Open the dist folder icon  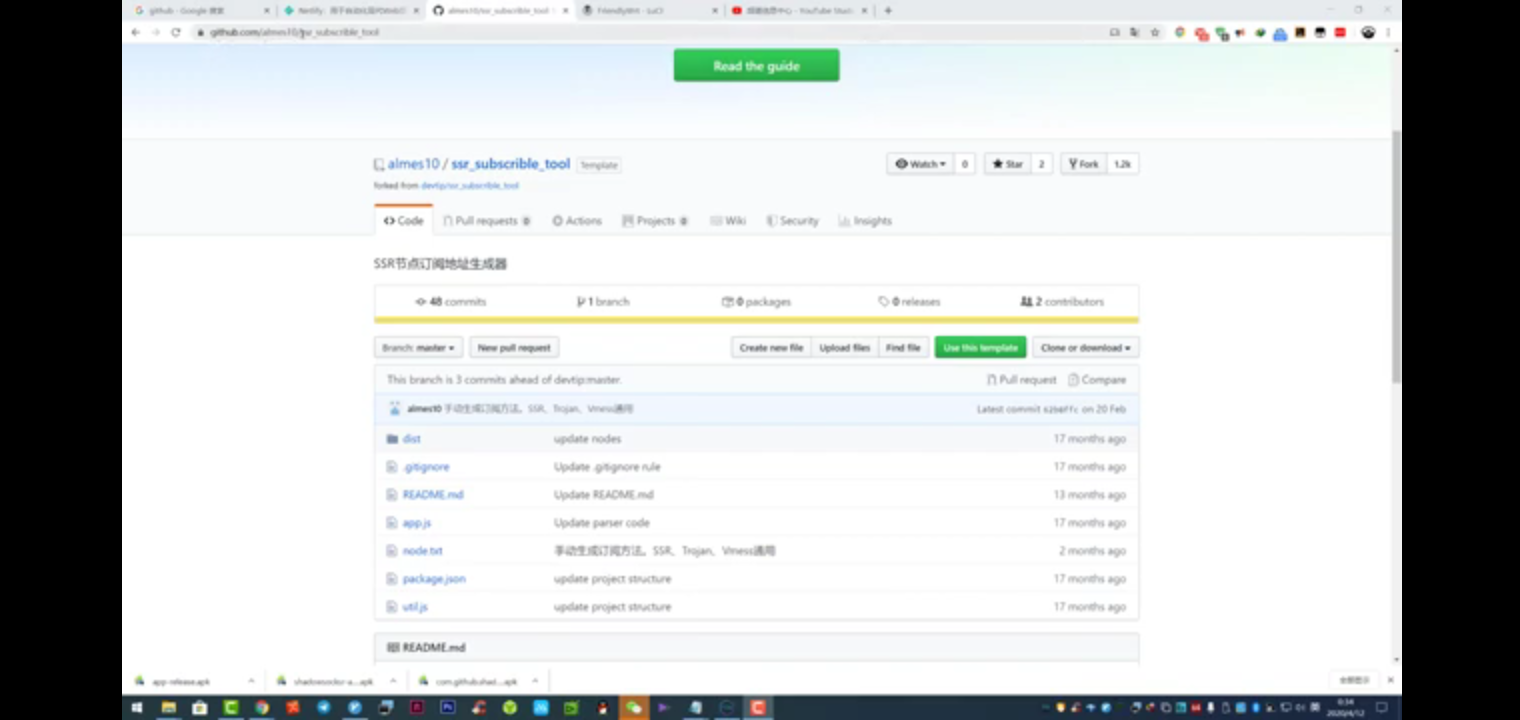coord(393,438)
